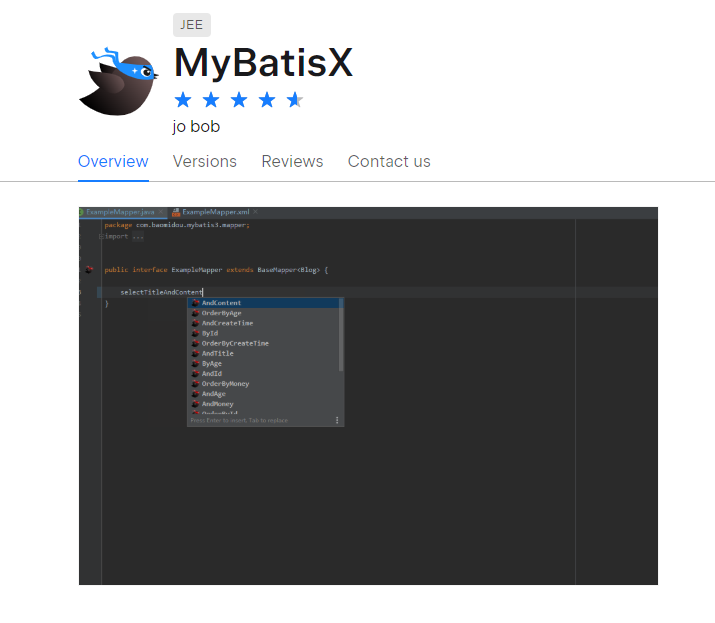Switch to the Versions tab
715x623 pixels.
point(205,161)
